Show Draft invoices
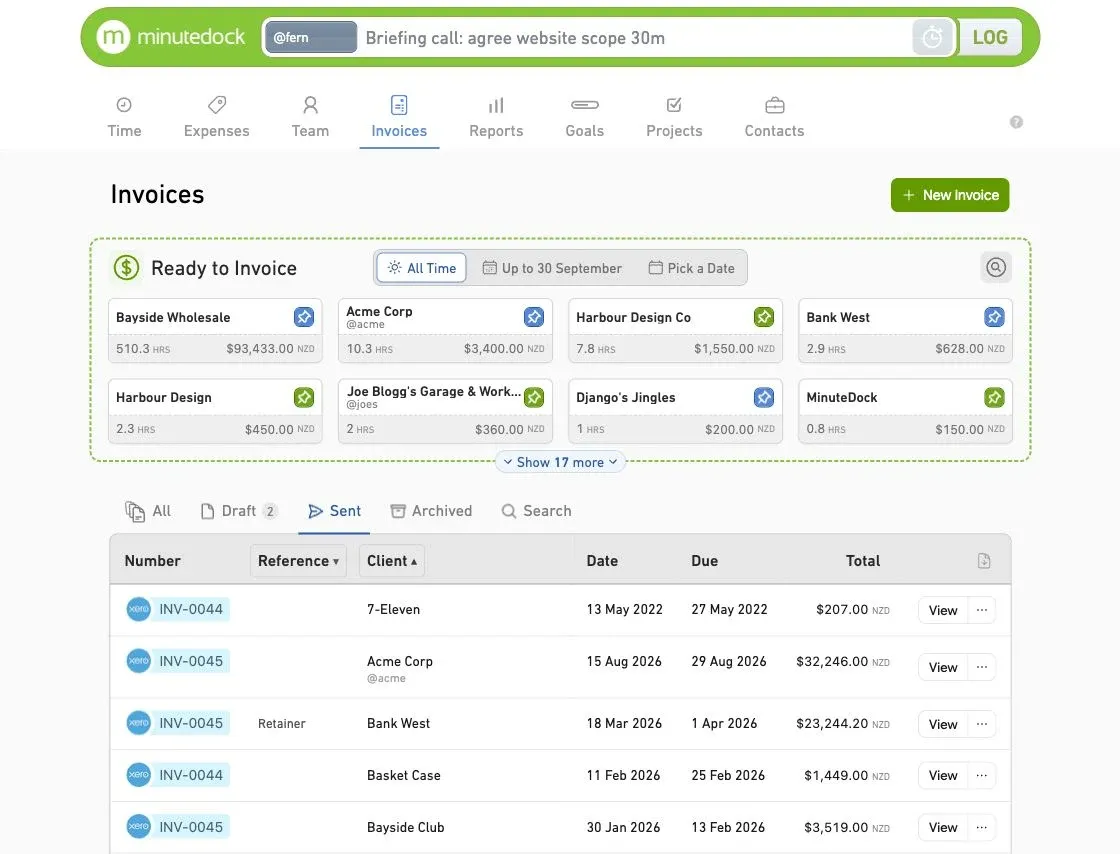 [x=239, y=511]
